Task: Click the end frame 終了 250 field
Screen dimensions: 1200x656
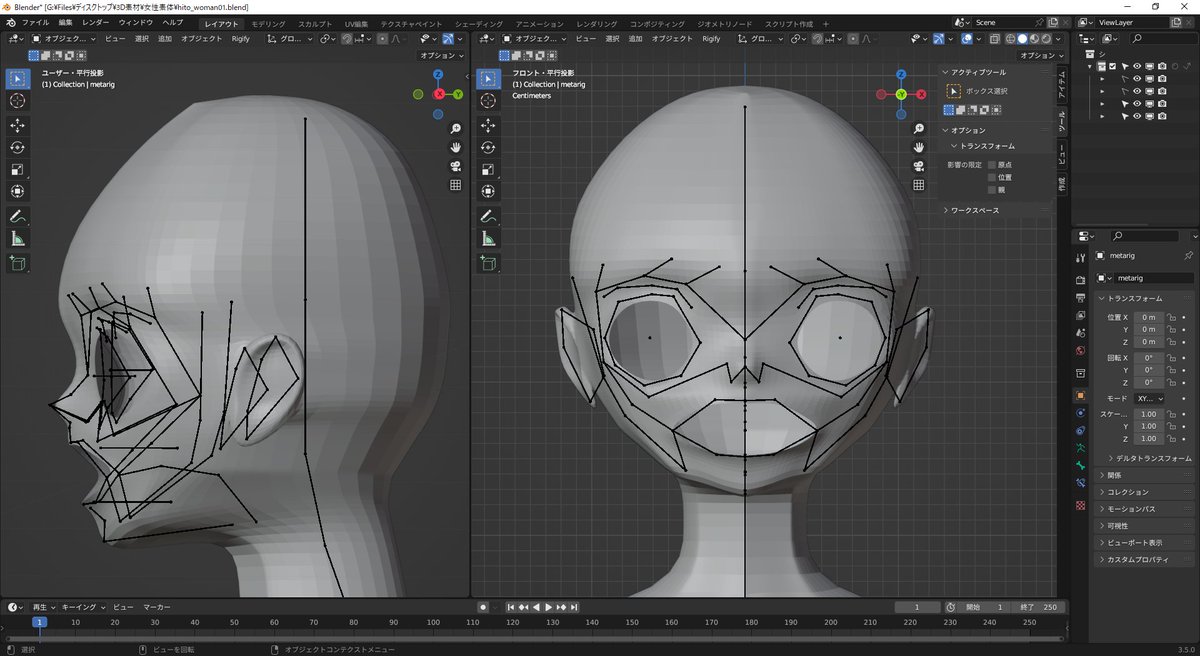Action: (1037, 607)
